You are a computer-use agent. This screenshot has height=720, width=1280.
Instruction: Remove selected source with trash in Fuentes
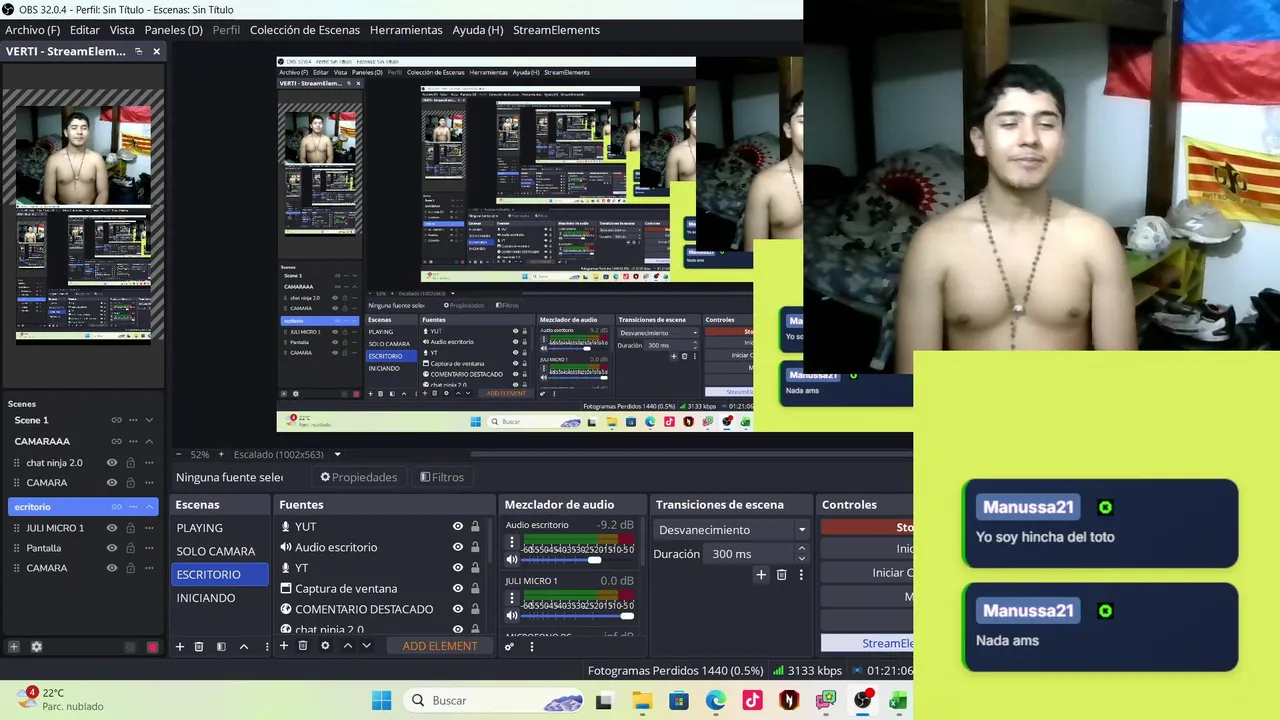303,646
